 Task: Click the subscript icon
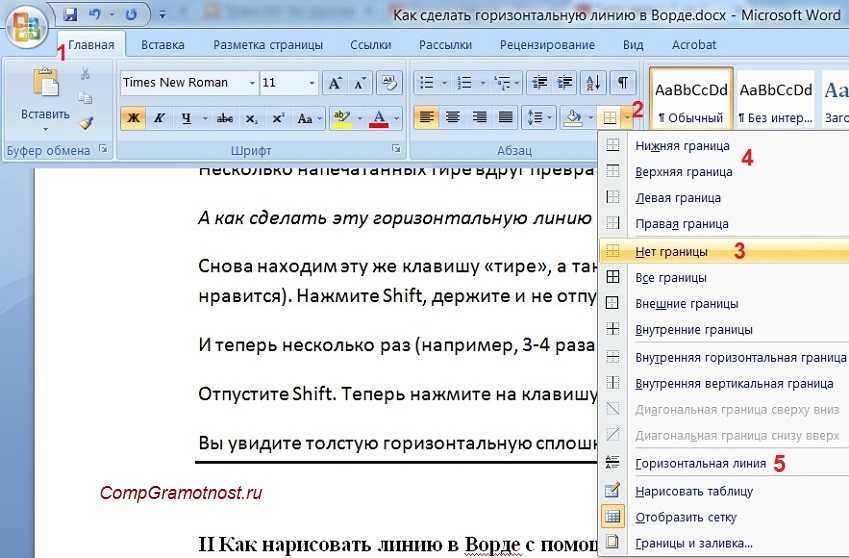(x=252, y=118)
